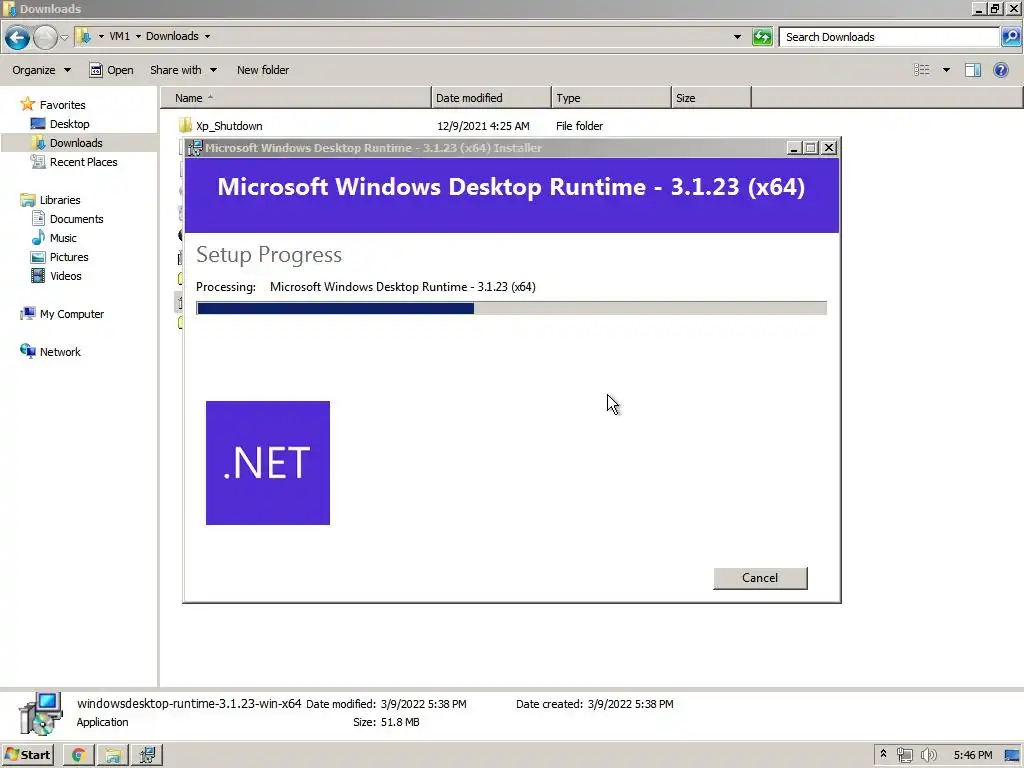Expand Downloads breadcrumb dropdown arrow
This screenshot has height=768, width=1024.
pyautogui.click(x=207, y=36)
